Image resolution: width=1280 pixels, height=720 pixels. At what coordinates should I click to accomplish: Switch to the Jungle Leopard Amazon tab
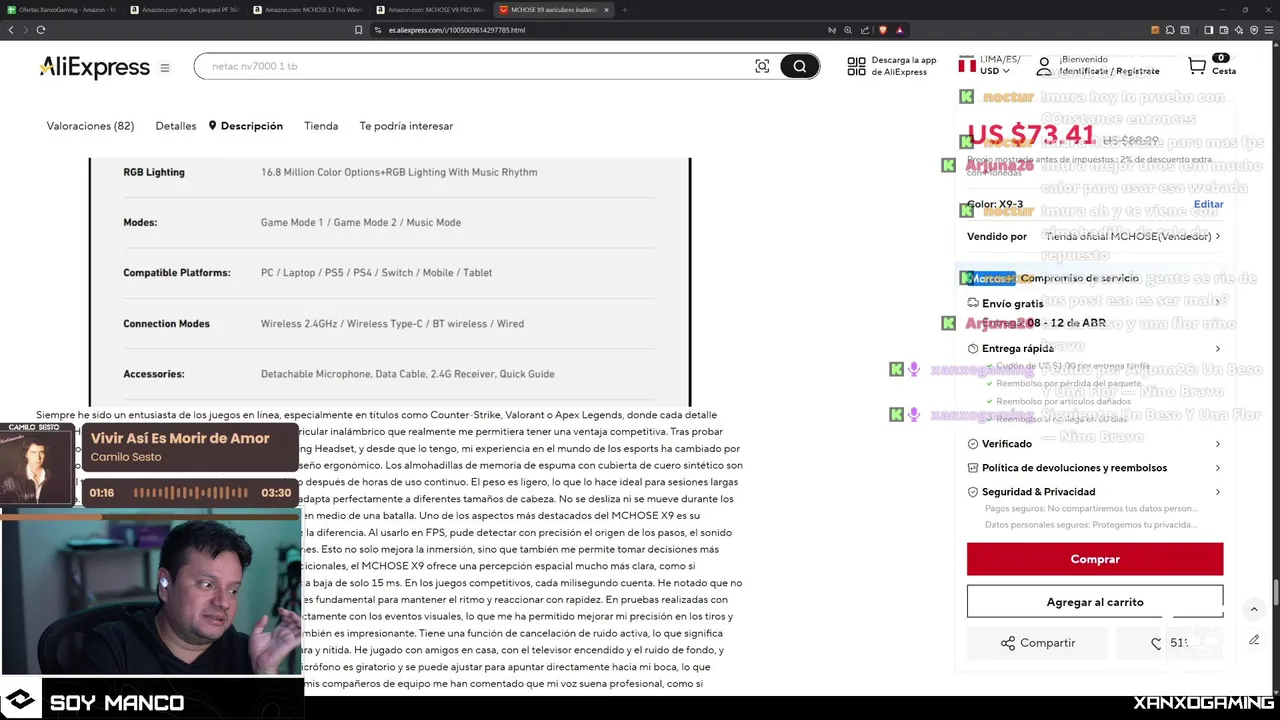pyautogui.click(x=185, y=10)
